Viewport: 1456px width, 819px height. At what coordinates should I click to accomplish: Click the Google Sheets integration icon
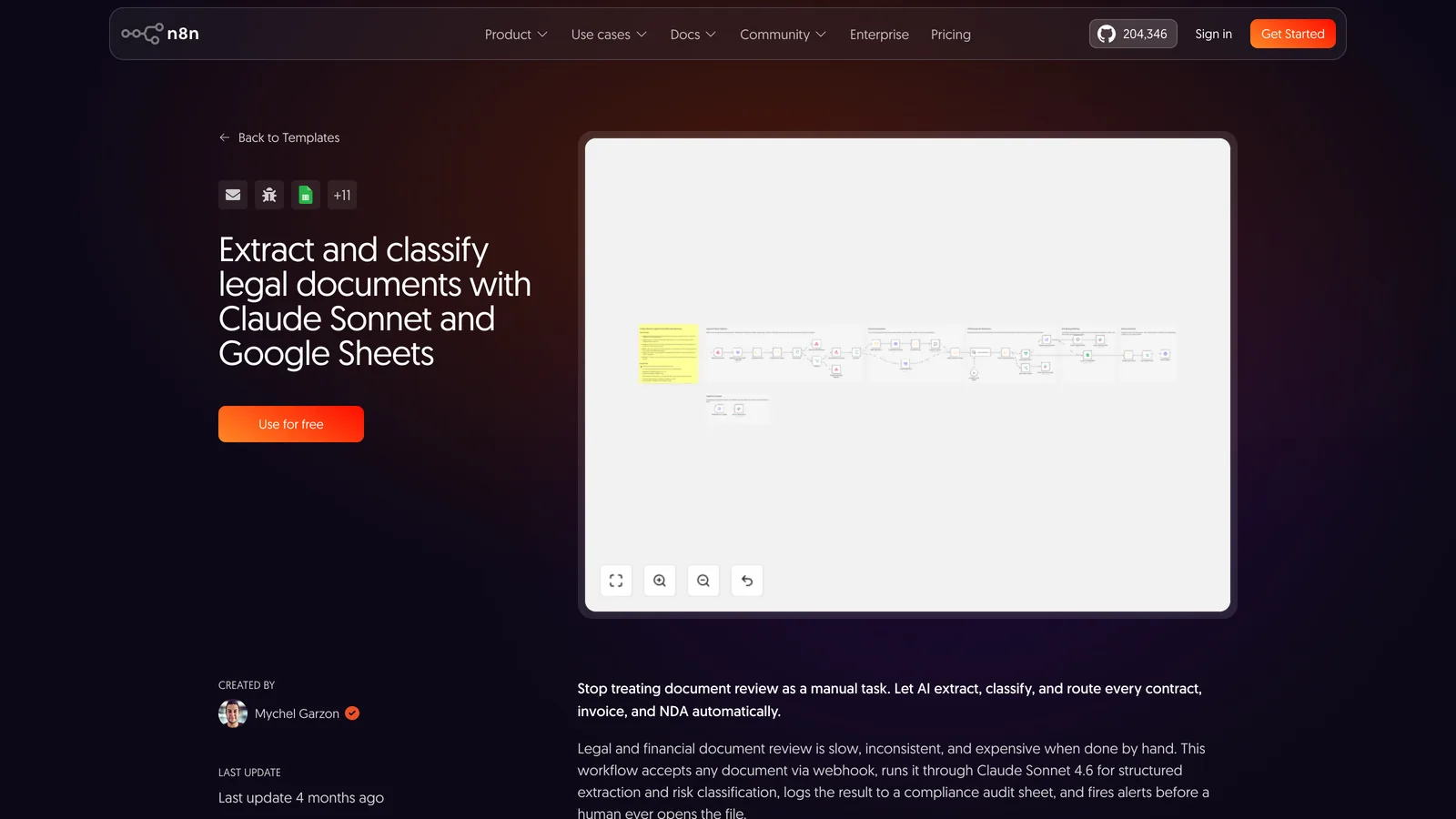[x=306, y=195]
